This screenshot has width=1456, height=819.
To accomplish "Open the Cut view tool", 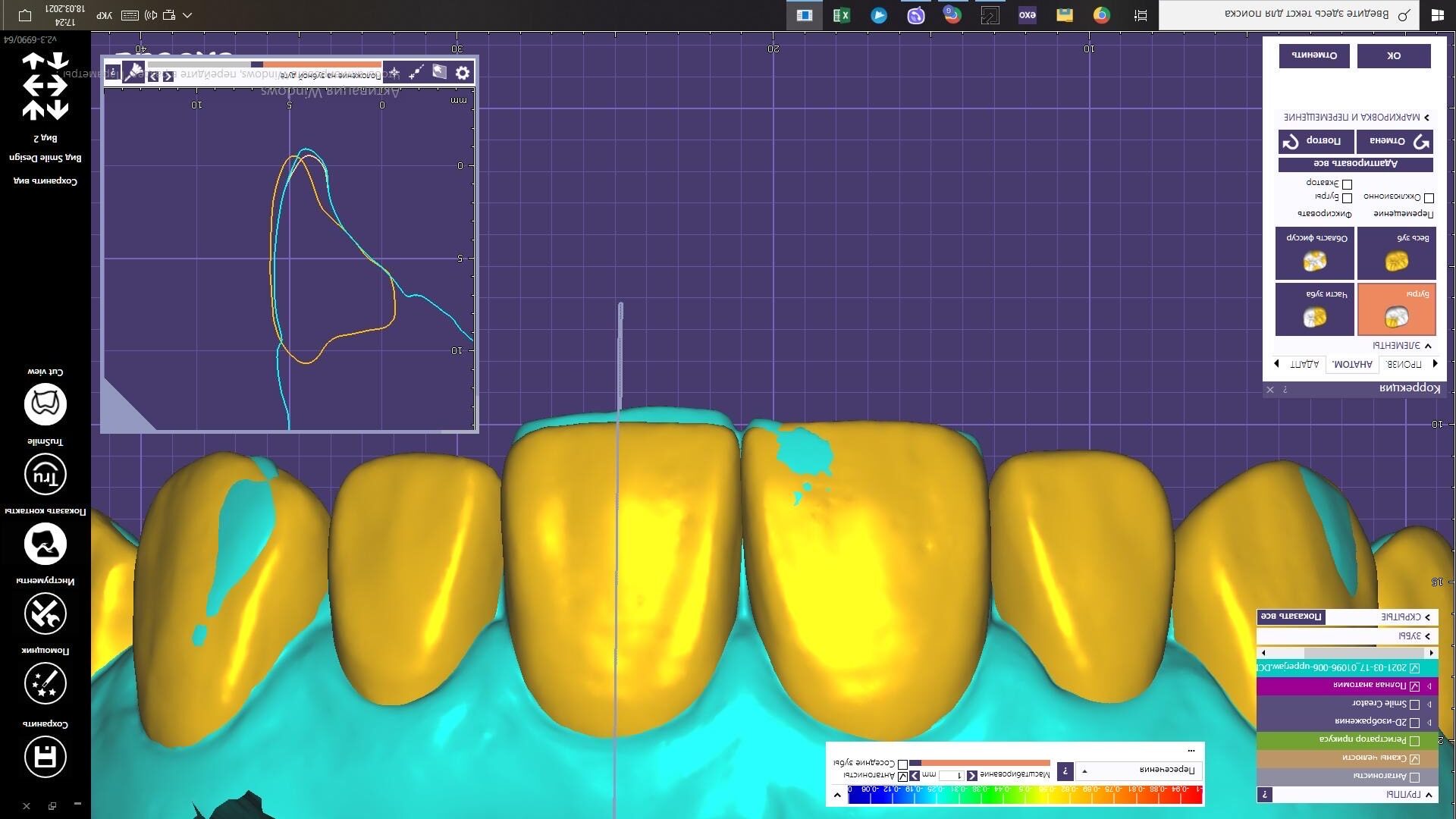I will tap(45, 404).
